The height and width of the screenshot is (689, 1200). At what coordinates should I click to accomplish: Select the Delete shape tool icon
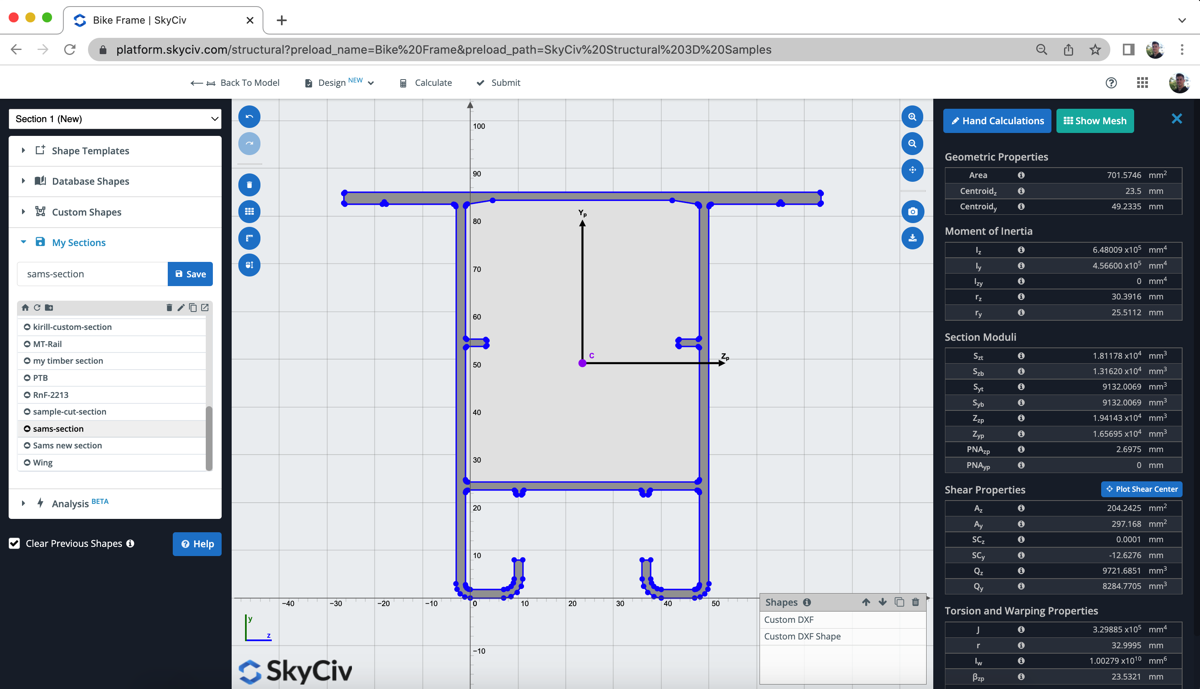pyautogui.click(x=248, y=184)
